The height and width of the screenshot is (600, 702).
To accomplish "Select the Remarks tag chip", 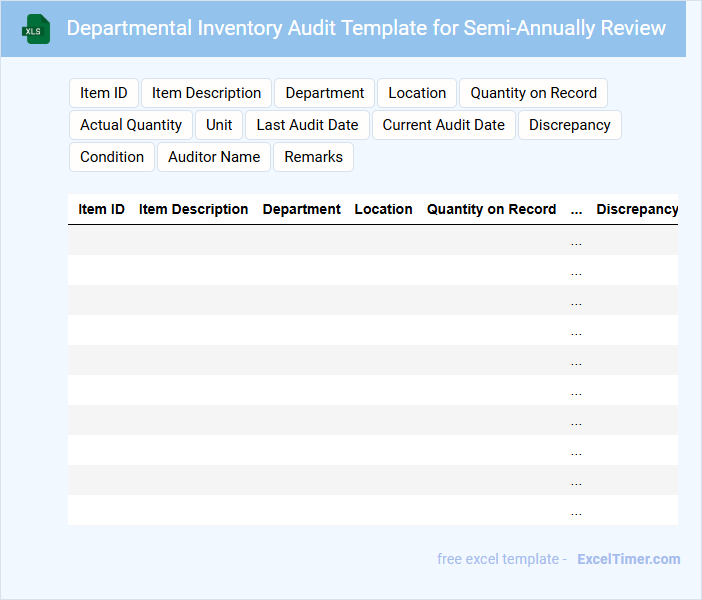I will pyautogui.click(x=313, y=157).
